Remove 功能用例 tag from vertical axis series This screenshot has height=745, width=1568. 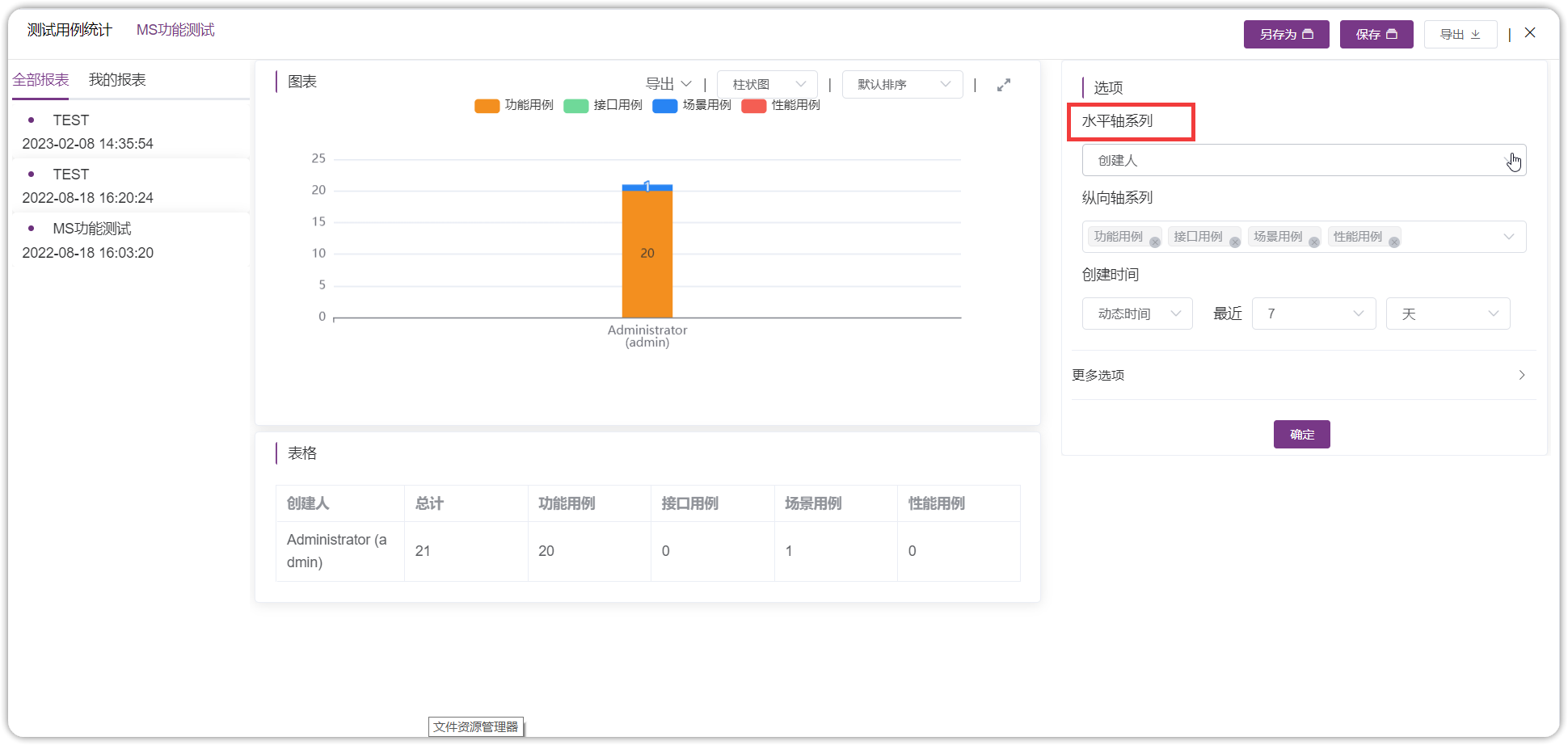click(1155, 242)
